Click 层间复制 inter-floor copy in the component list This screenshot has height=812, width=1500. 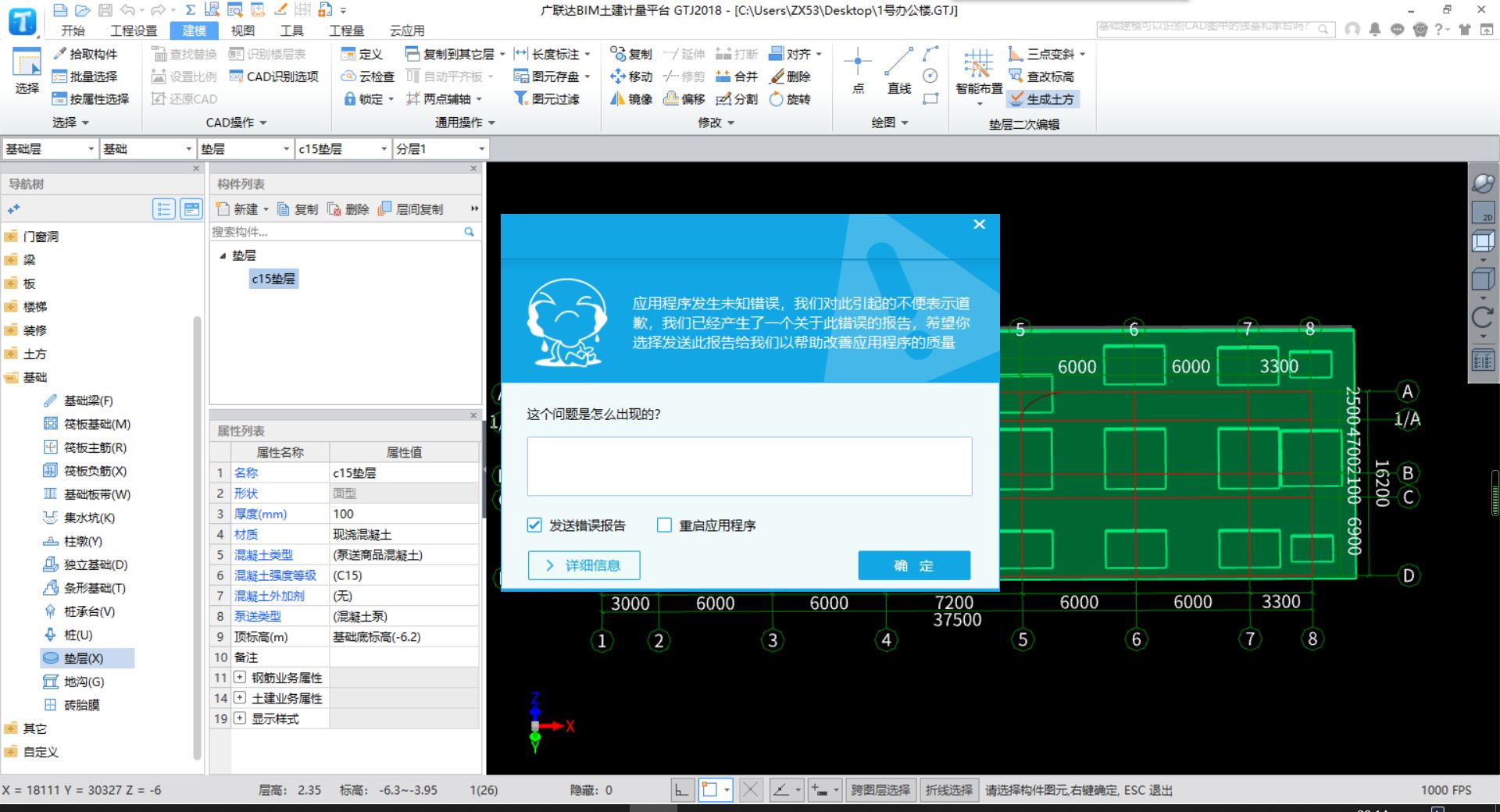click(411, 209)
